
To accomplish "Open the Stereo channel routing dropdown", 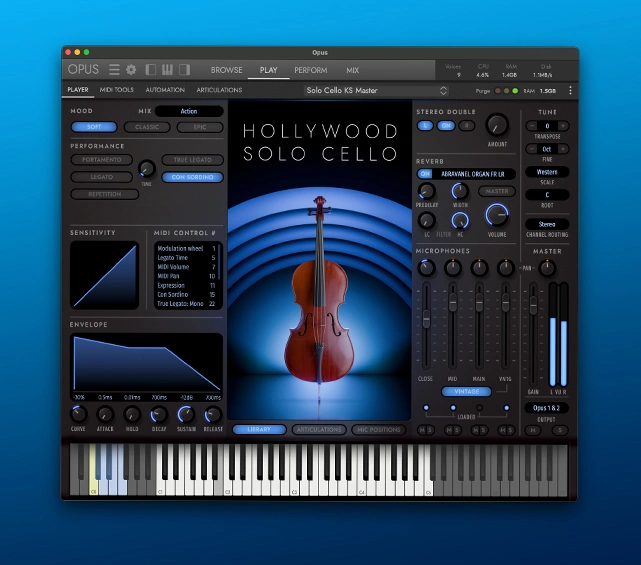I will click(x=547, y=224).
